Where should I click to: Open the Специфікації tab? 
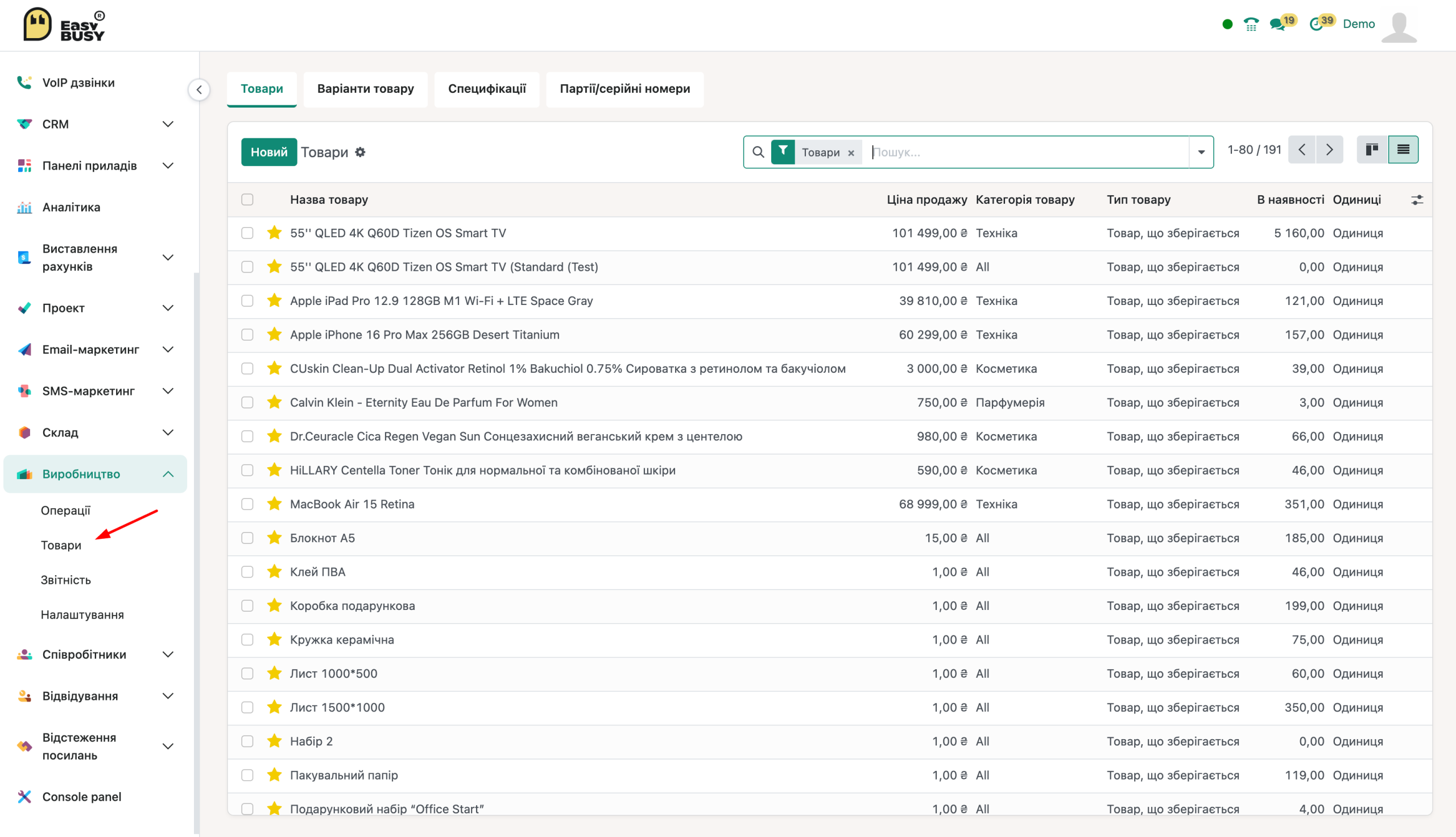pos(487,89)
